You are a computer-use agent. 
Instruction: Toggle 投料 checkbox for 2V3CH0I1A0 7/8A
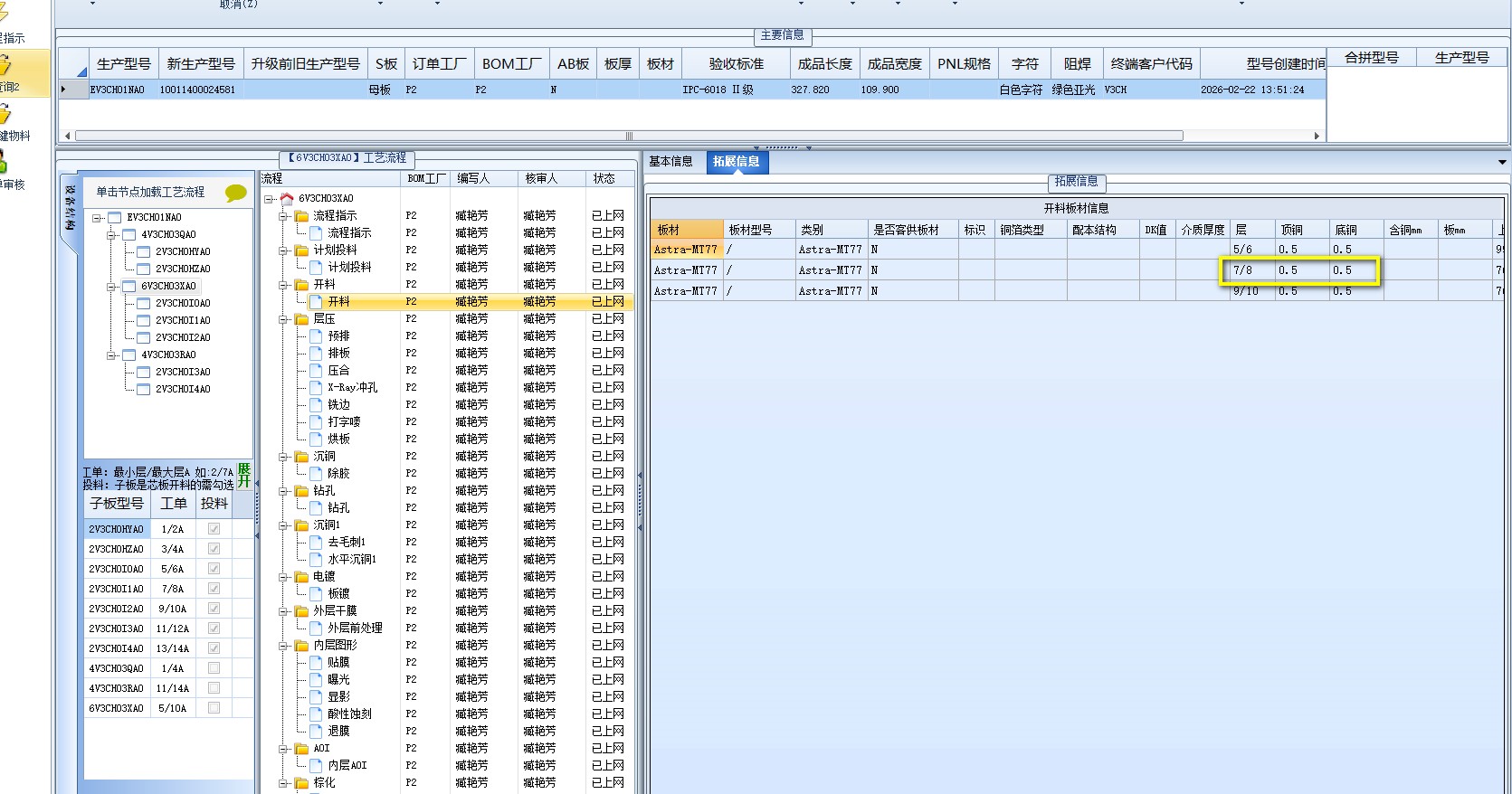214,589
